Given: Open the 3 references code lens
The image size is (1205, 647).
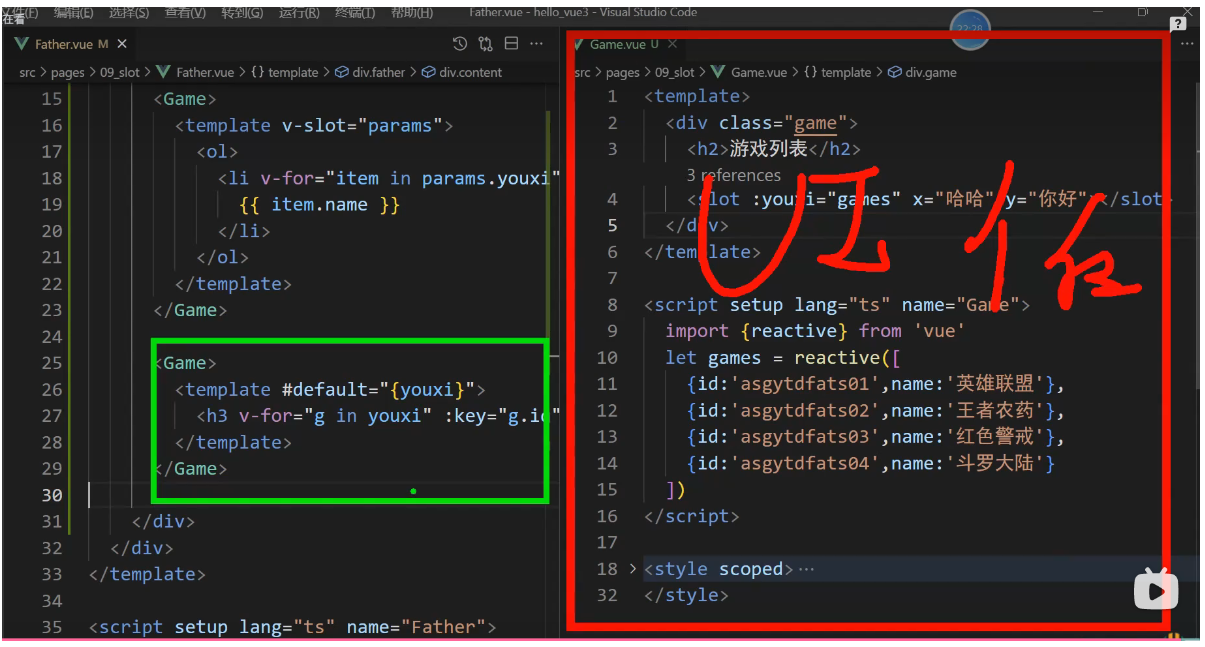Looking at the screenshot, I should [x=733, y=175].
